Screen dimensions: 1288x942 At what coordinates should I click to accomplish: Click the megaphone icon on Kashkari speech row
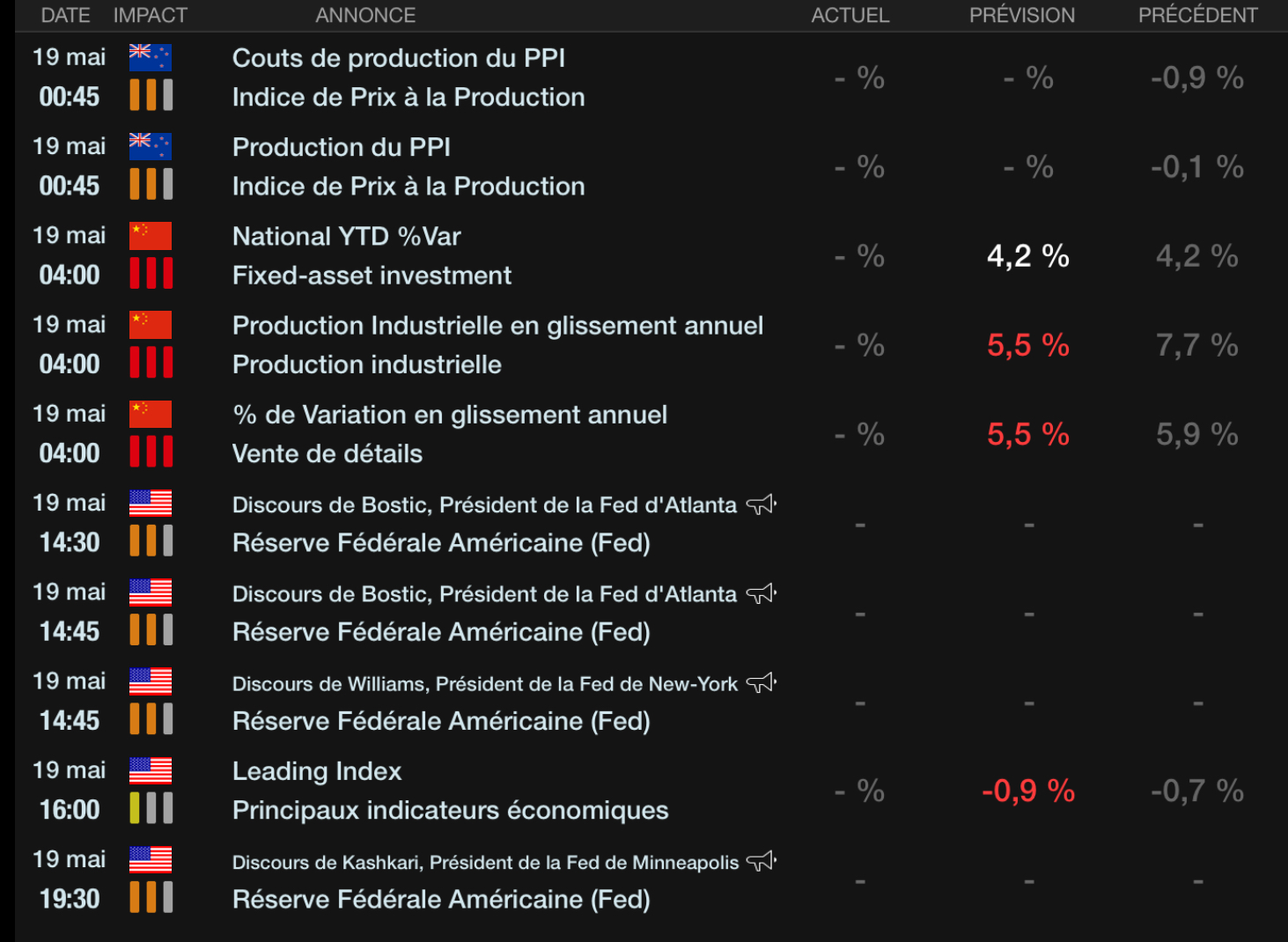tap(761, 861)
